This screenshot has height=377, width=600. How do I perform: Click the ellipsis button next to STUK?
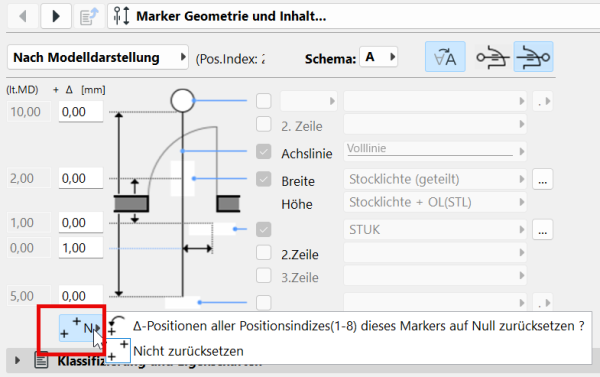click(542, 230)
